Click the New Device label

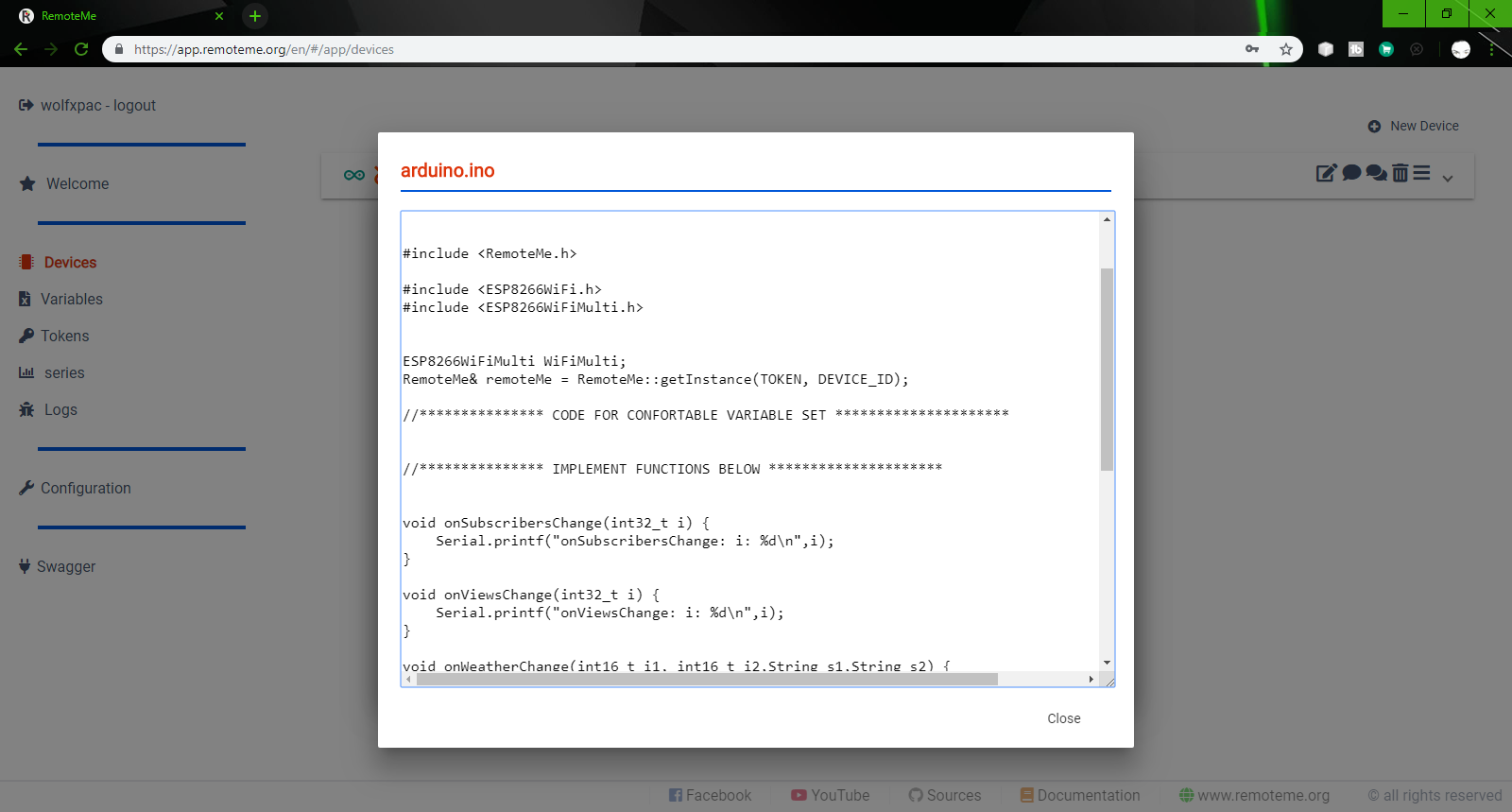(x=1424, y=126)
